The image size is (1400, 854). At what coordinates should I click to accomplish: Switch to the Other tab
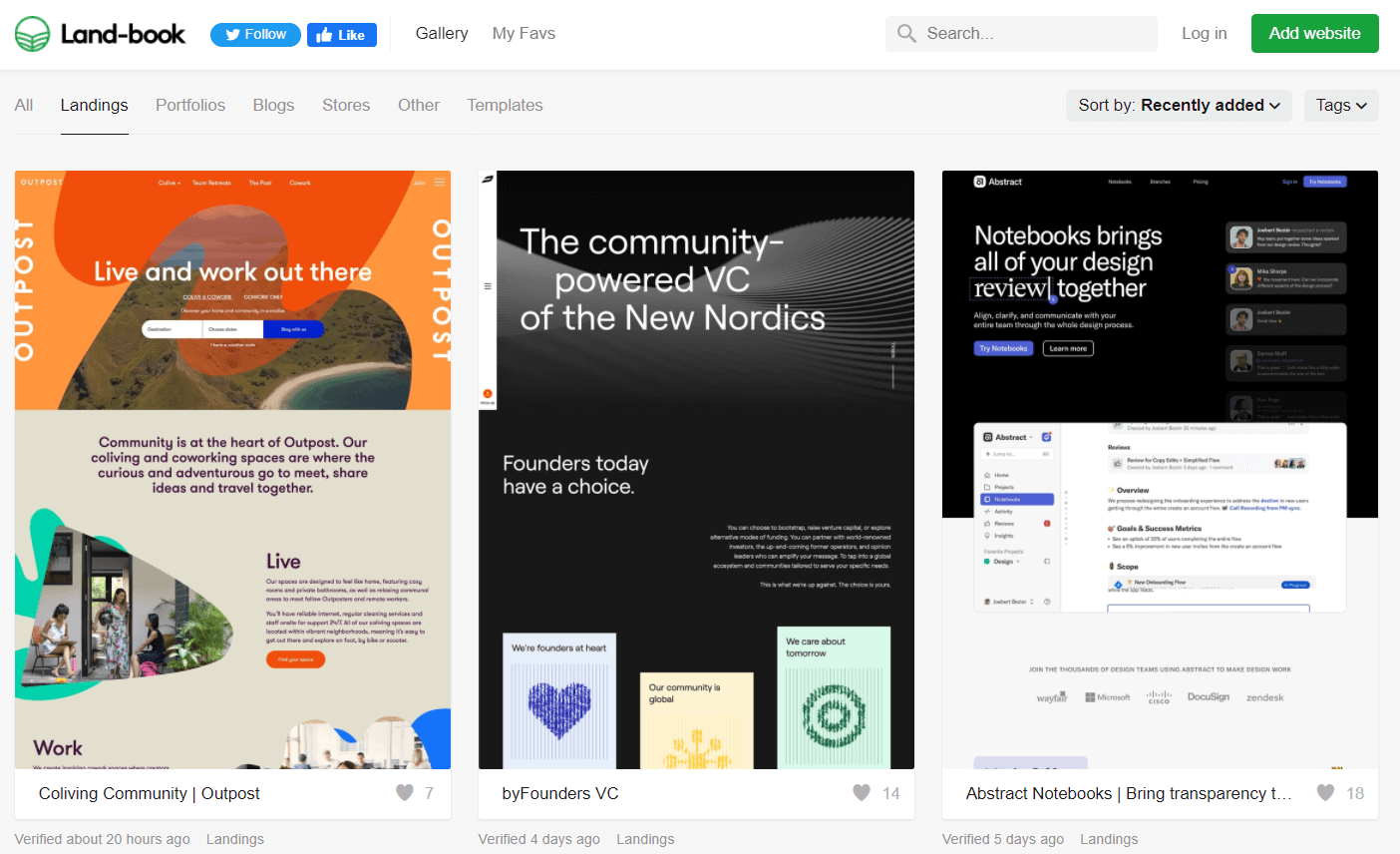419,105
